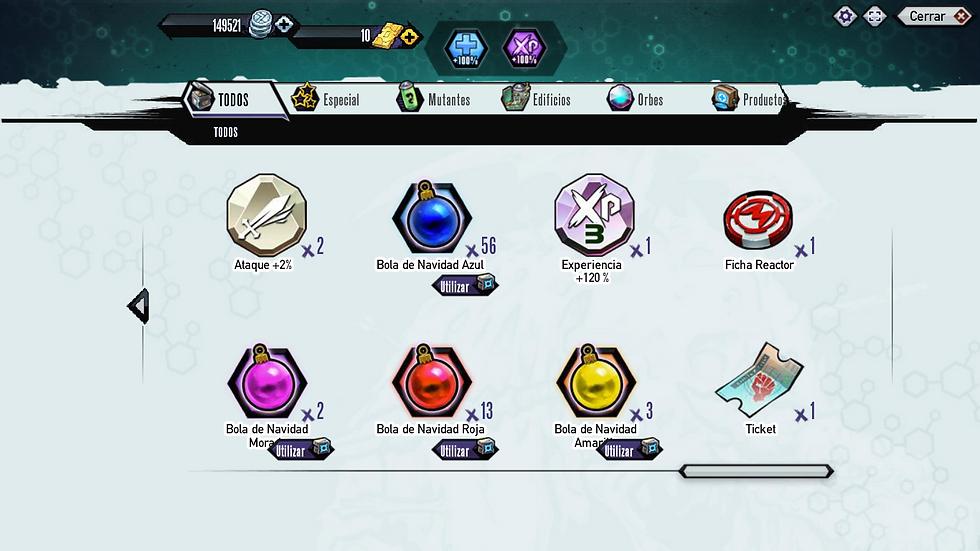Select the Experiencia +120% XP item
980x551 pixels.
pos(594,215)
